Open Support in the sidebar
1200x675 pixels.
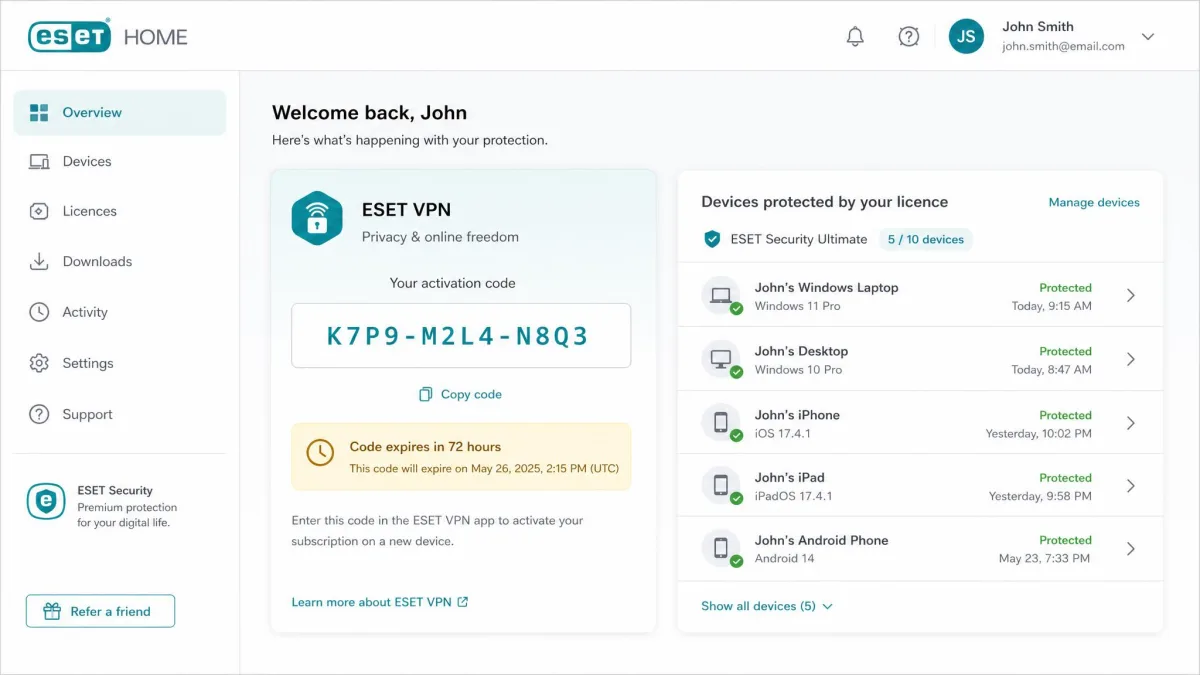120,415
